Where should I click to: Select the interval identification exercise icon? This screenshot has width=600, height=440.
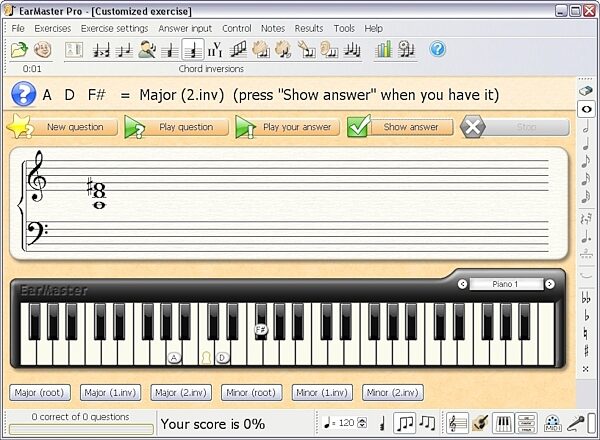click(124, 50)
